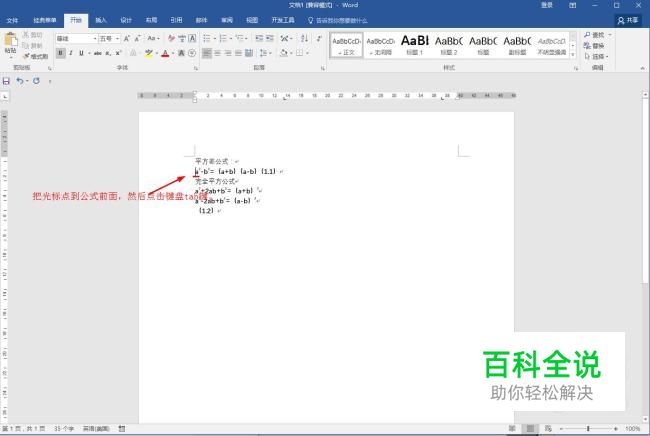Open the font size dropdown
Viewport: 650px width, 436px height.
tap(117, 39)
